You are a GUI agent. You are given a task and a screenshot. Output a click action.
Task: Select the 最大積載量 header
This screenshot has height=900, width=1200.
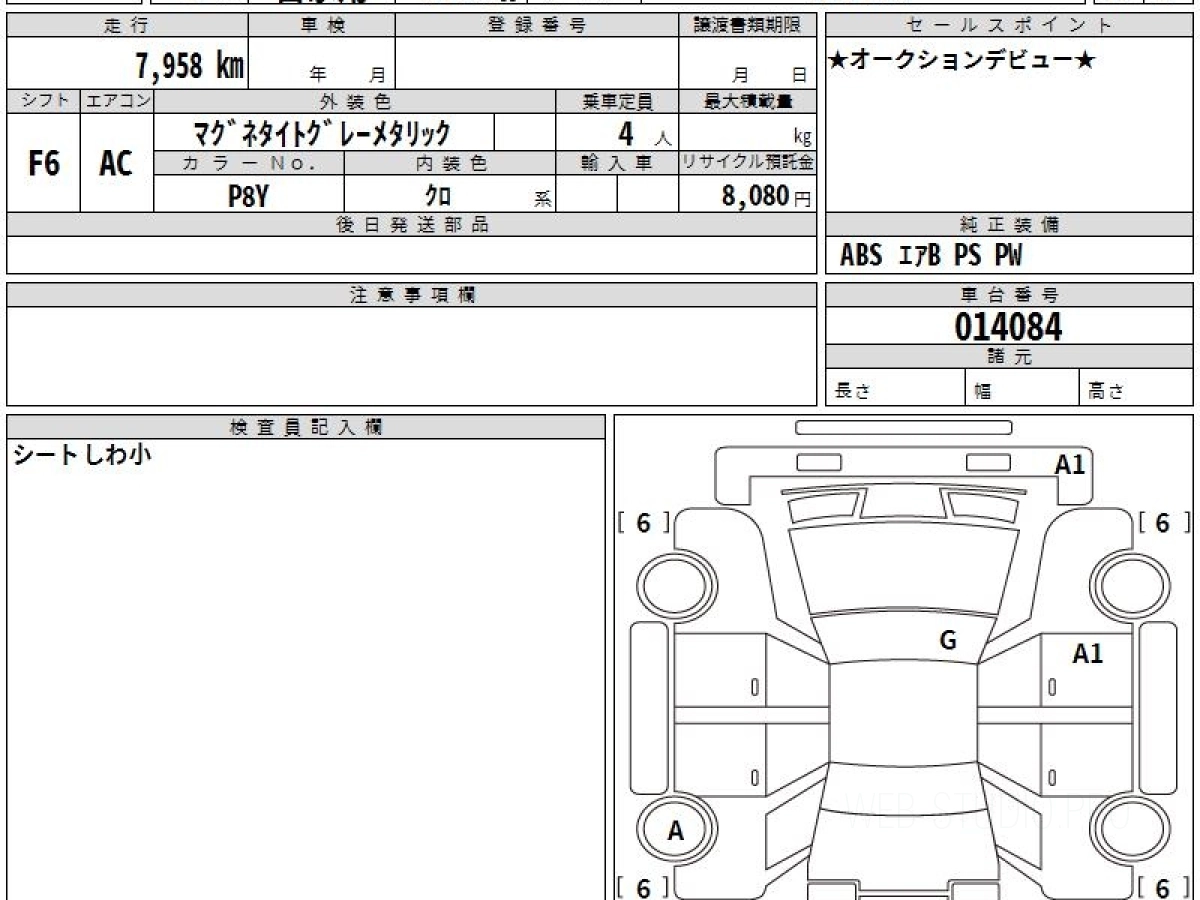coord(747,101)
